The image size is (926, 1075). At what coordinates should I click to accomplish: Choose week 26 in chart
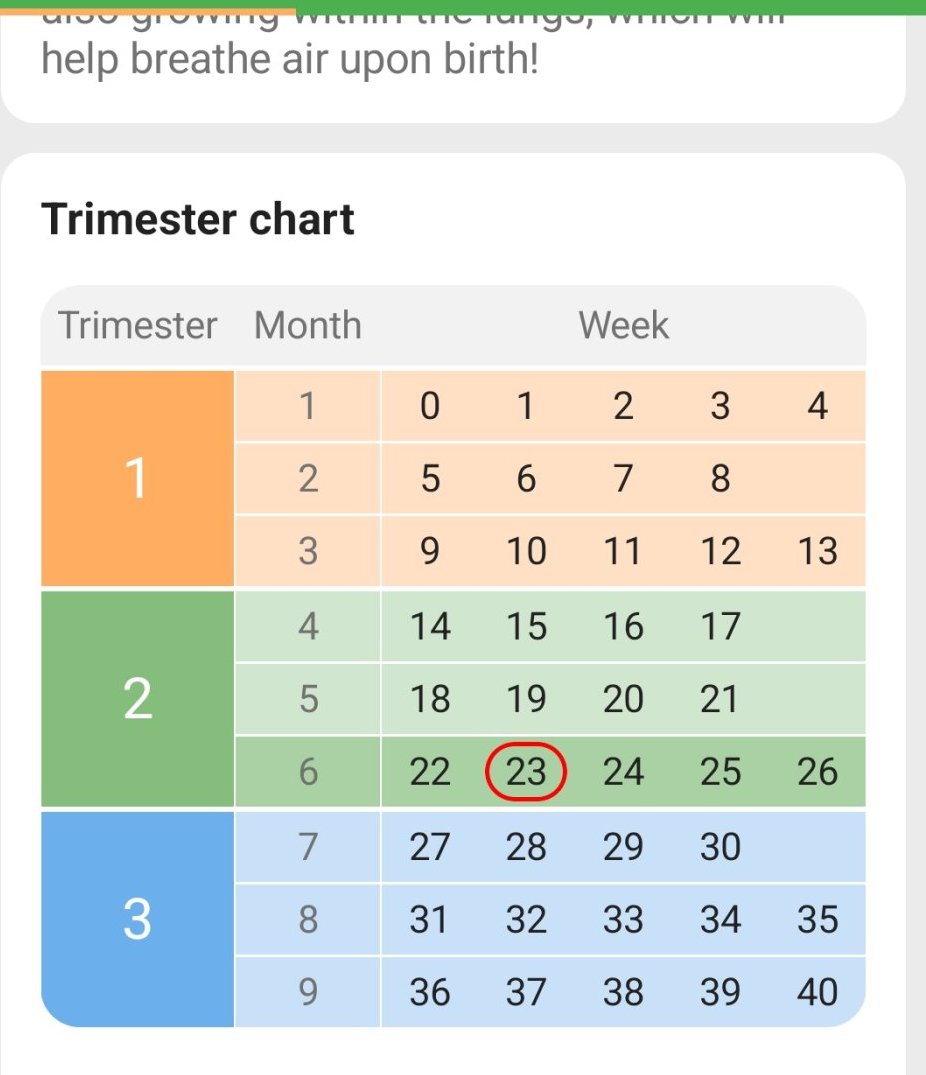[817, 771]
